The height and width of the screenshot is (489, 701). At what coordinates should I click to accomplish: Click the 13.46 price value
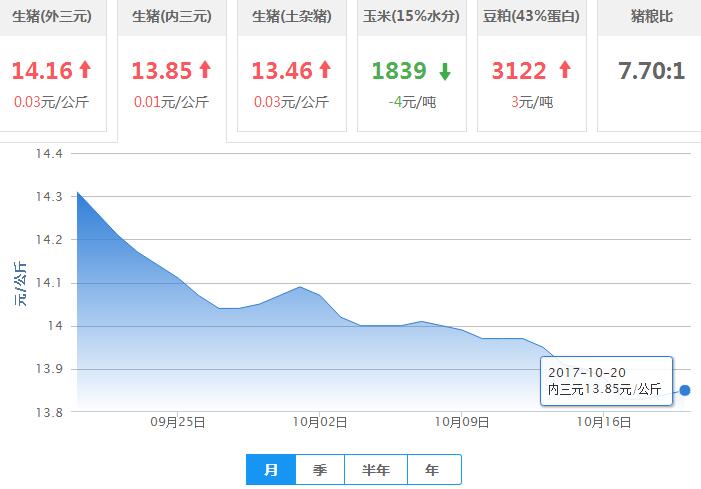point(282,71)
